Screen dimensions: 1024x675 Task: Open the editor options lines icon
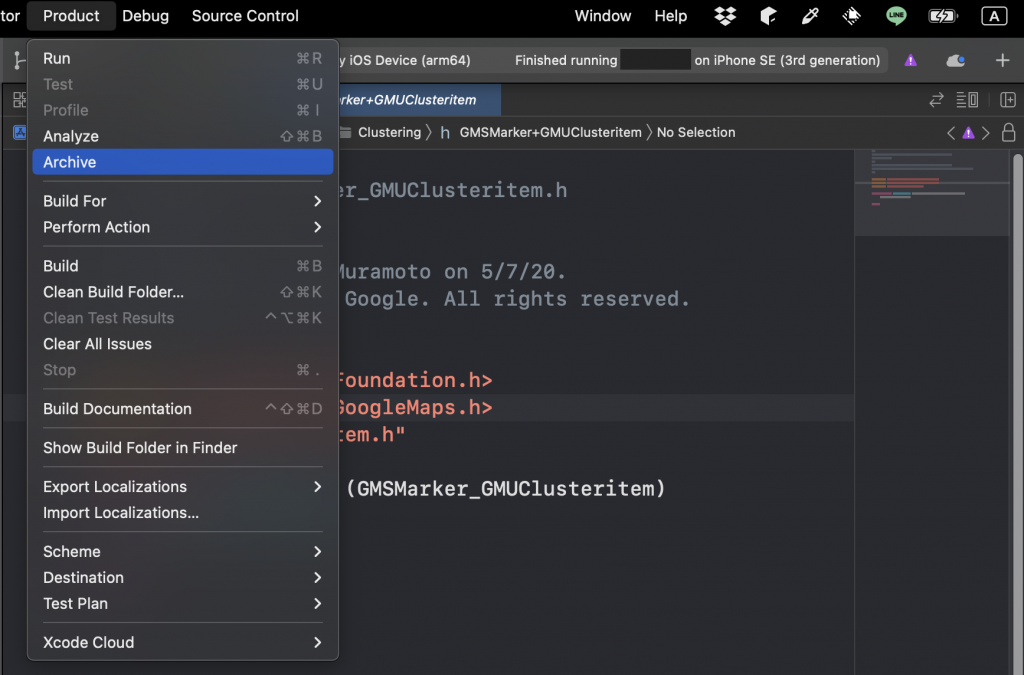pyautogui.click(x=967, y=100)
